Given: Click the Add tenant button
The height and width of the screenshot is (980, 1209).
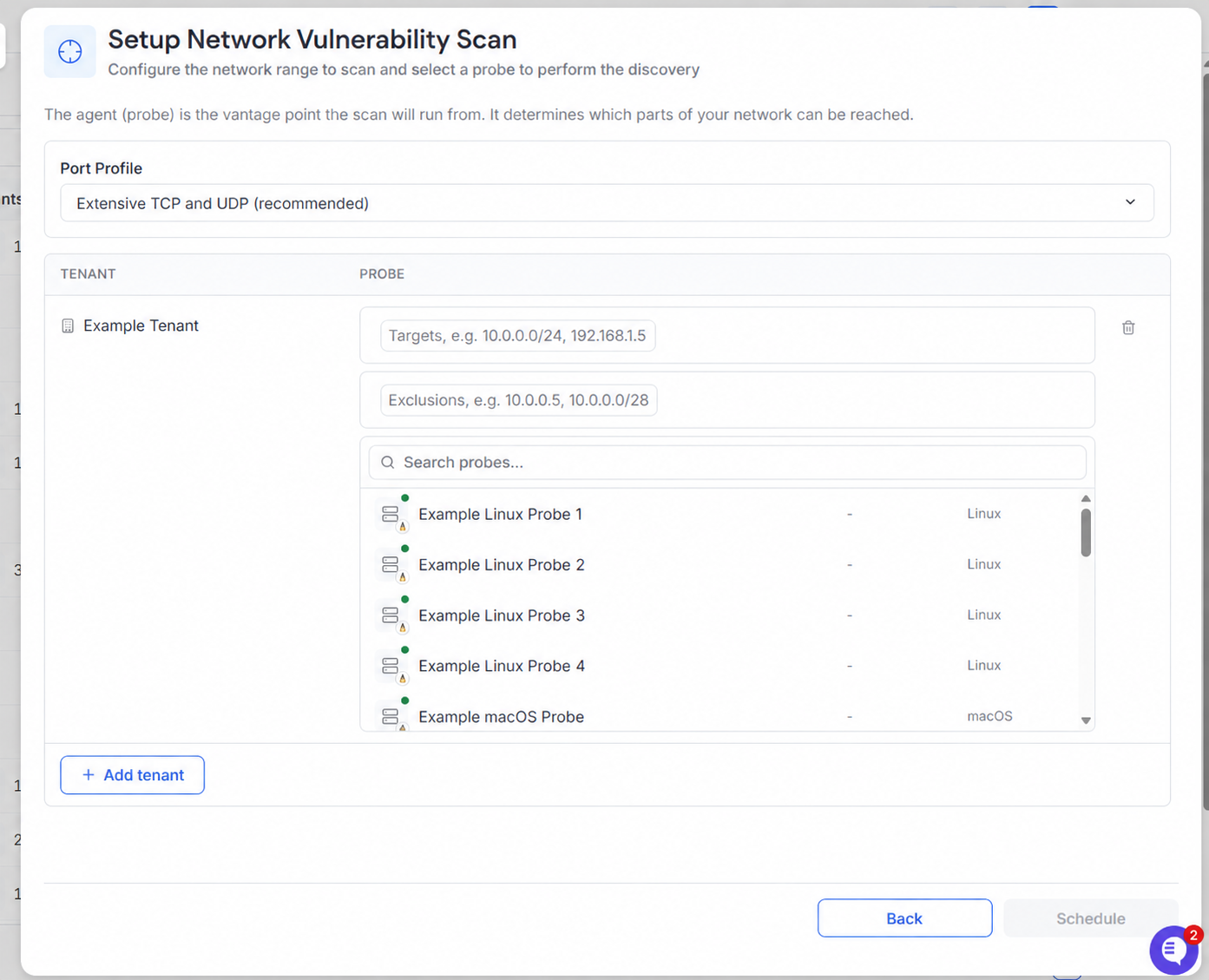Looking at the screenshot, I should click(132, 775).
